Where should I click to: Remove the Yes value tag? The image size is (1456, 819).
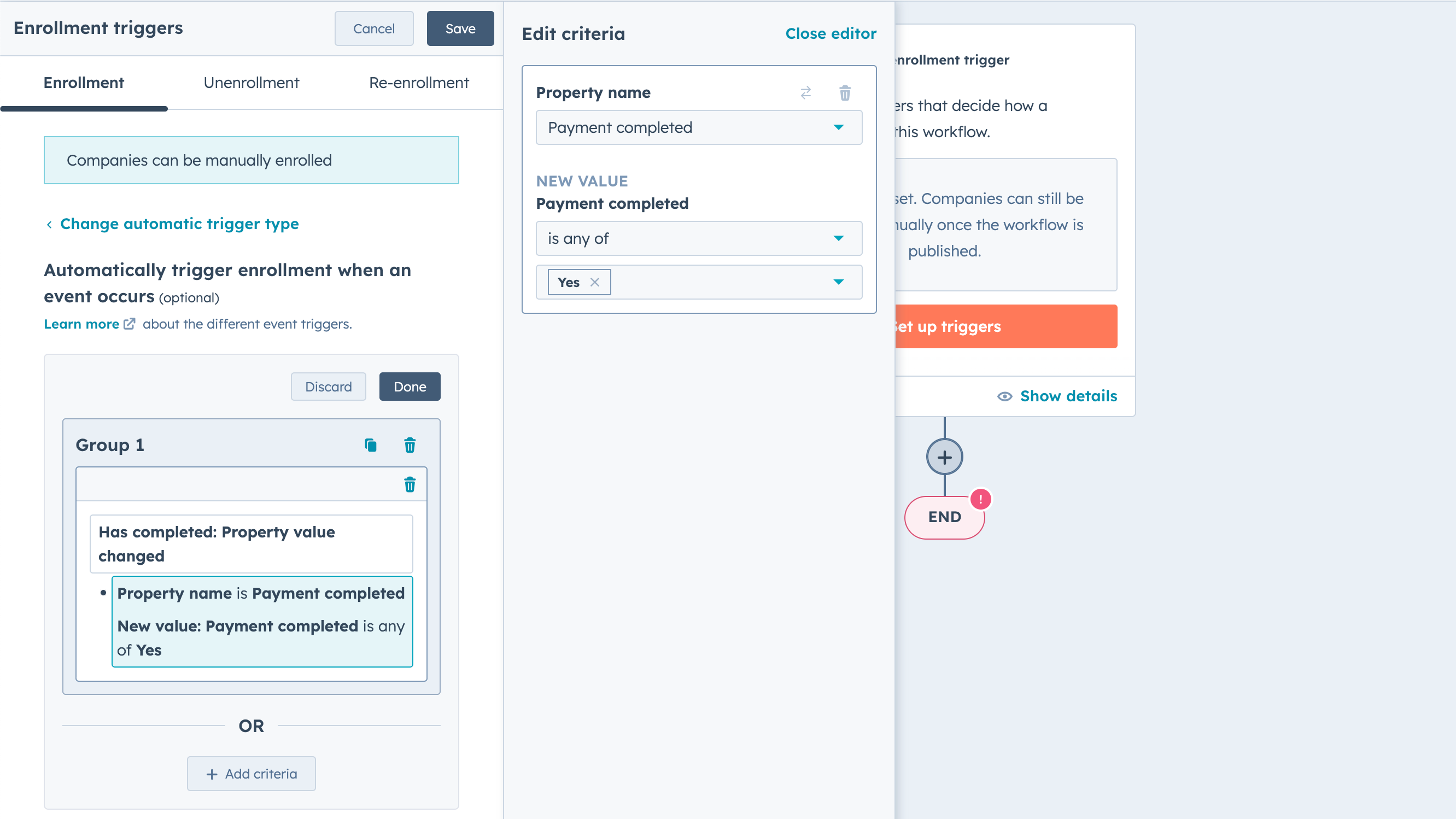[x=595, y=282]
